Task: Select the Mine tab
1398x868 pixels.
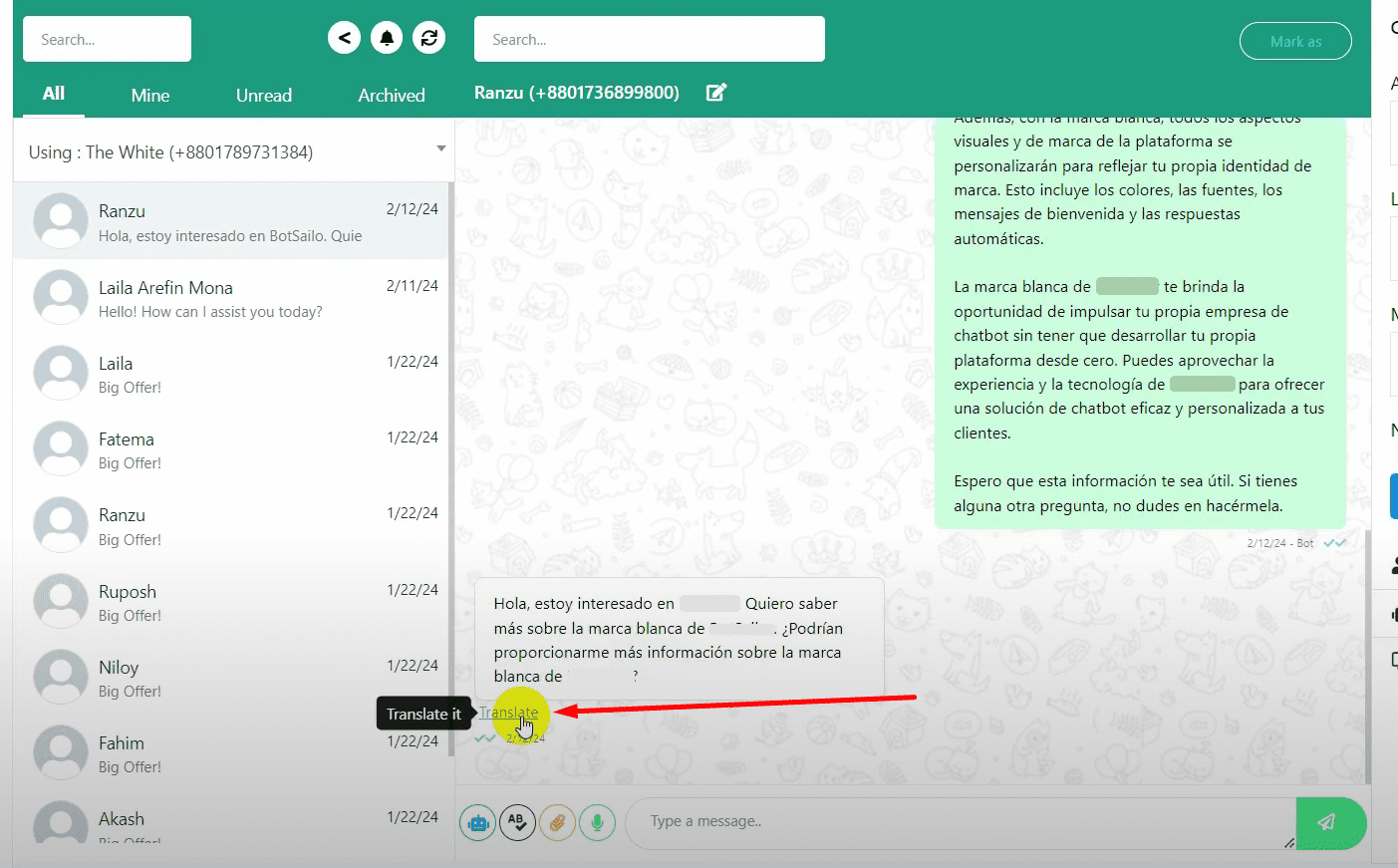Action: pos(150,96)
